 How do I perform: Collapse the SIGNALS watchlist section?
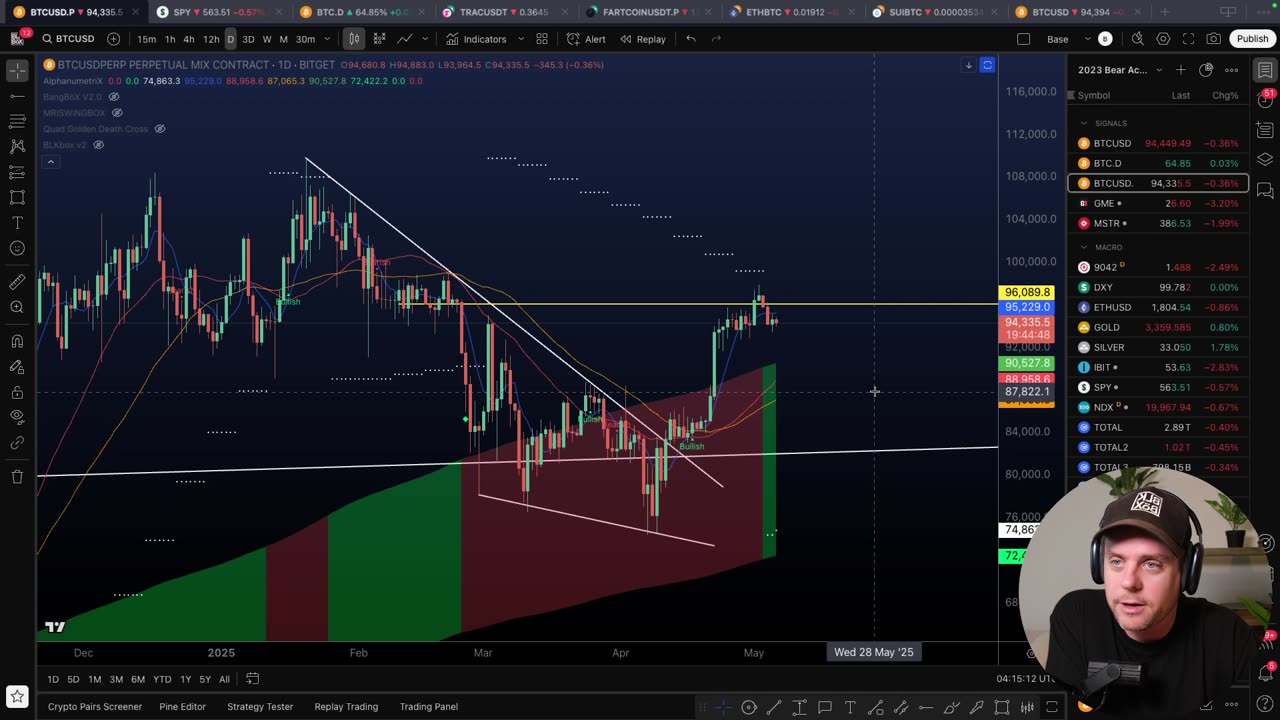[x=1083, y=123]
